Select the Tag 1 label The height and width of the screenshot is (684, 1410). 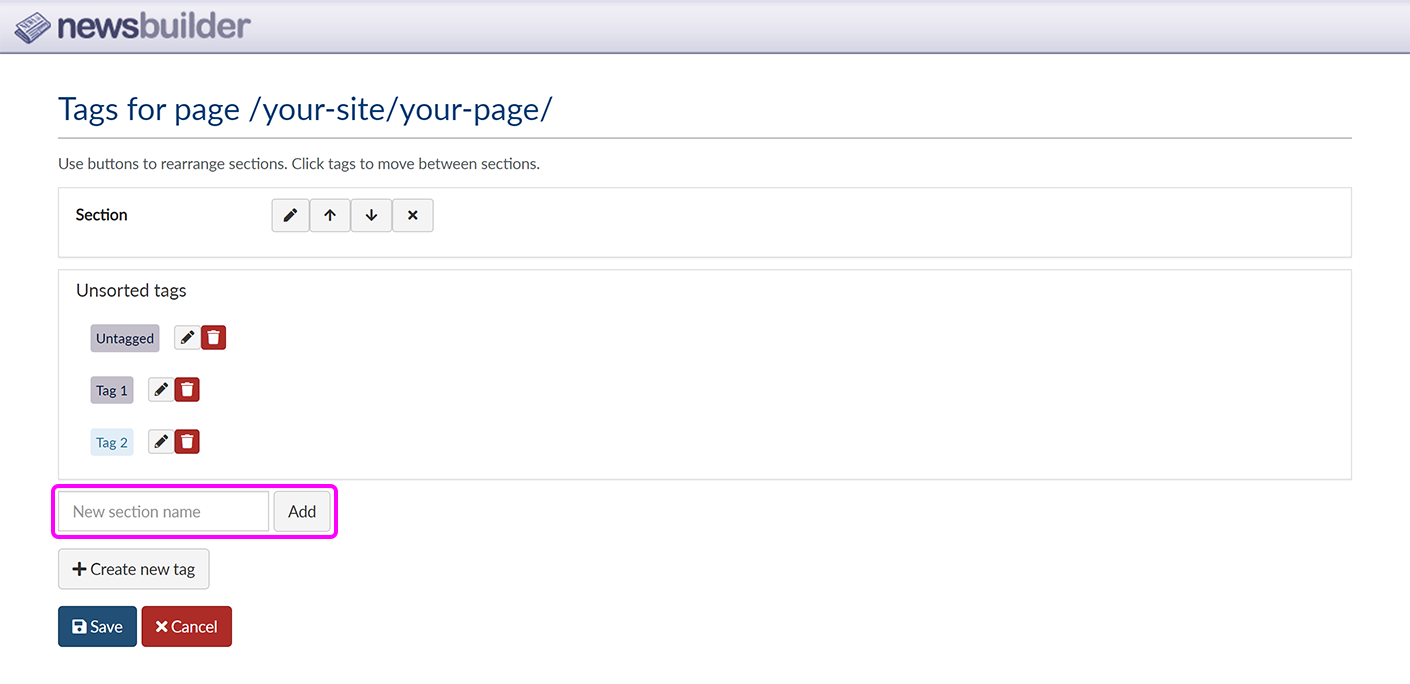click(x=112, y=390)
